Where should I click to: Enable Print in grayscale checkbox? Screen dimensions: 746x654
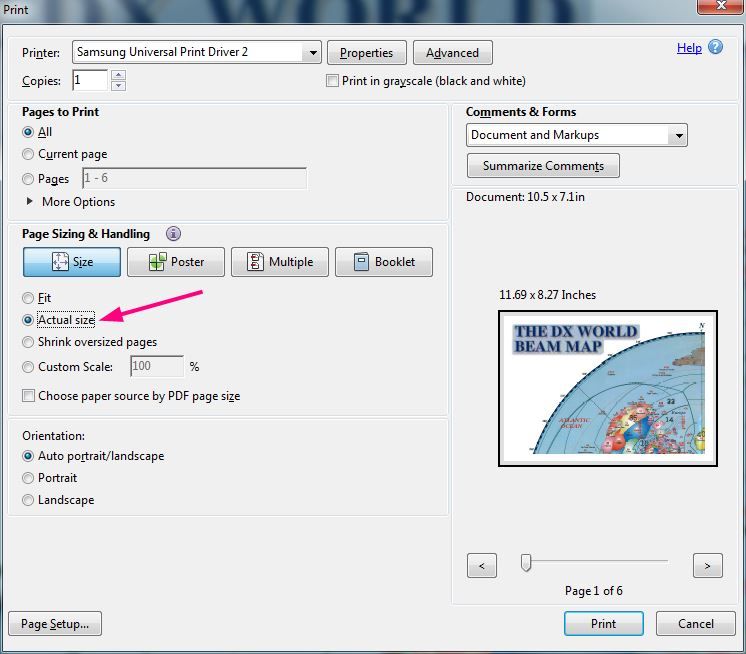pos(333,81)
